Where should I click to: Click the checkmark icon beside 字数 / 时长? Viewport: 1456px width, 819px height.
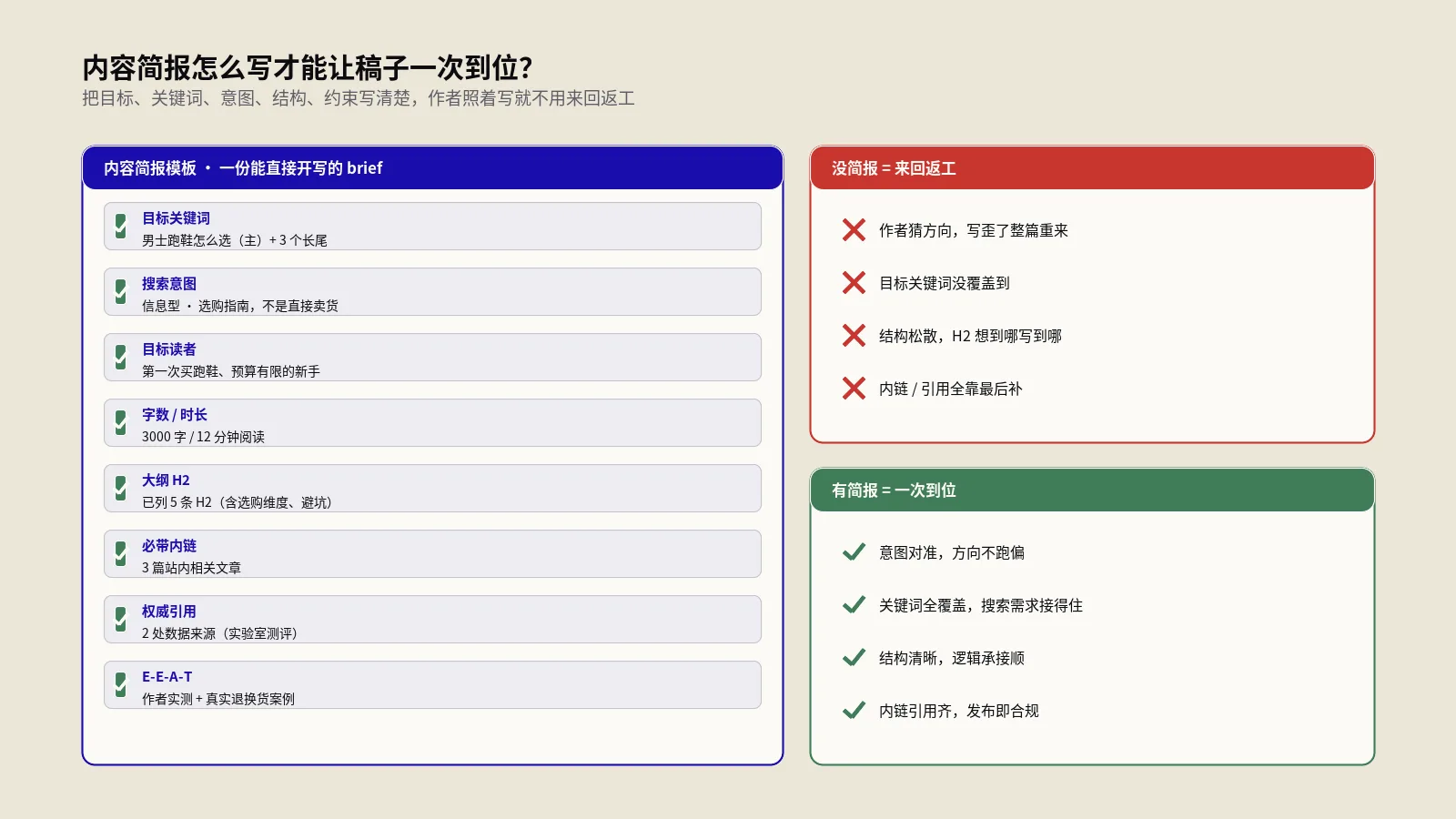coord(121,422)
